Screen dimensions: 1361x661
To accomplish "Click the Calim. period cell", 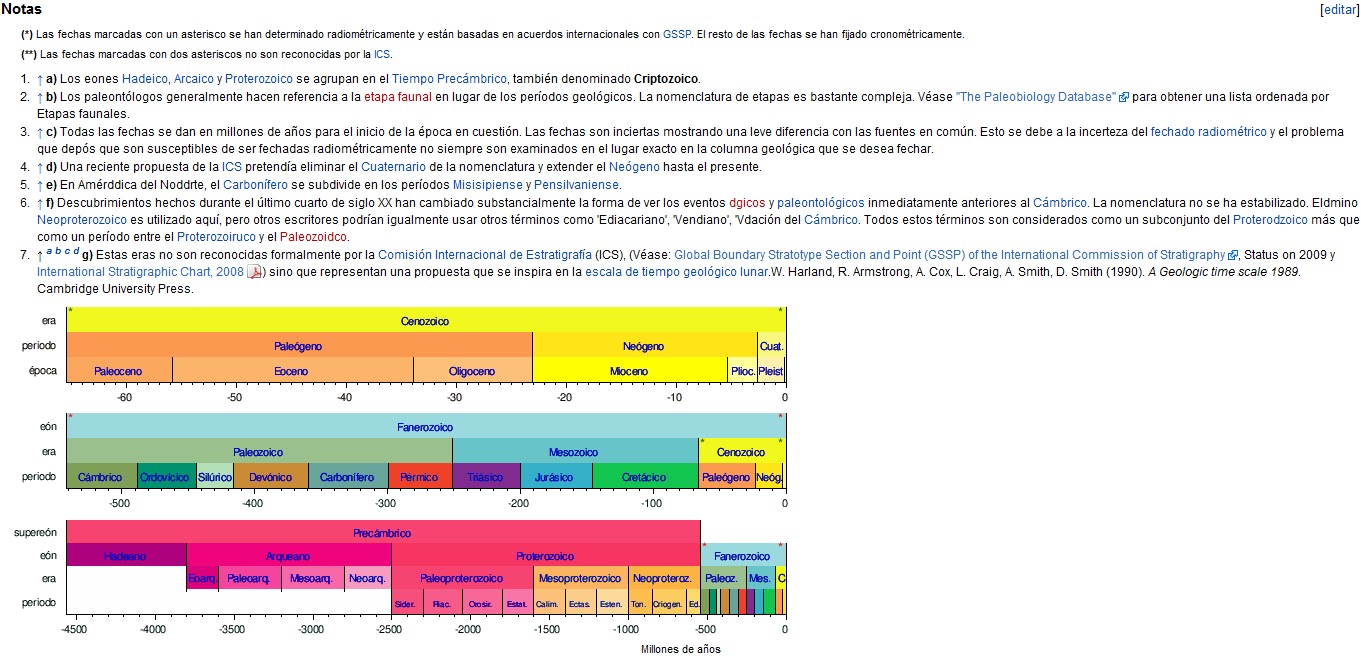I will coord(548,603).
